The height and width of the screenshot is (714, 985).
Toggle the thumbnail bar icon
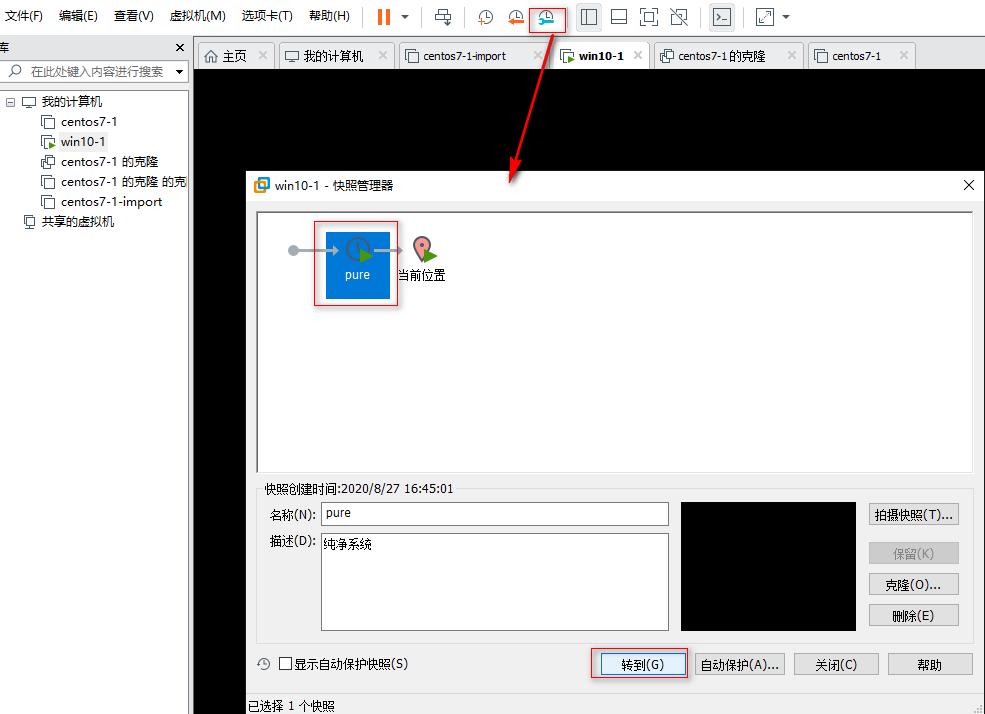tap(619, 17)
